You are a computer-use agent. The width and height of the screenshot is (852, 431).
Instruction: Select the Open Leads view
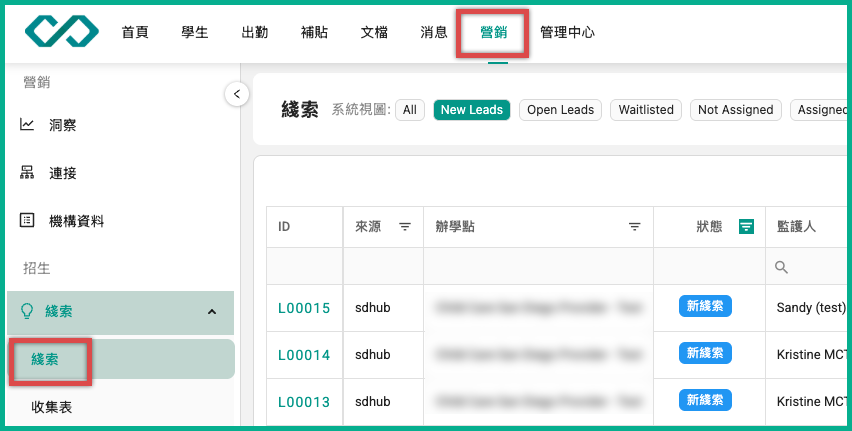click(x=560, y=110)
